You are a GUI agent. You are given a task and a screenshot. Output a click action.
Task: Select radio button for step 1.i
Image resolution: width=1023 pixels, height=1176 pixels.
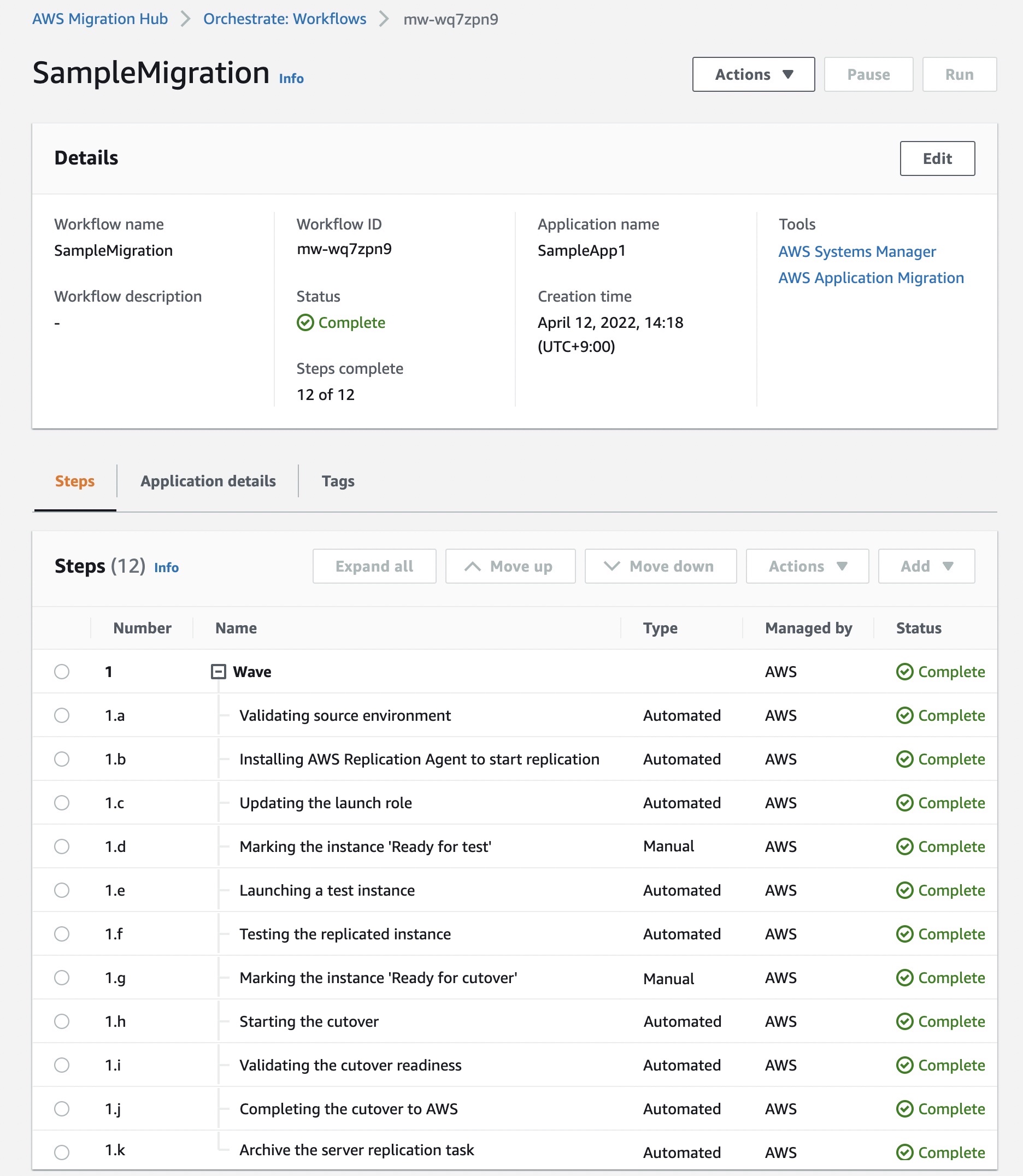tap(62, 1065)
